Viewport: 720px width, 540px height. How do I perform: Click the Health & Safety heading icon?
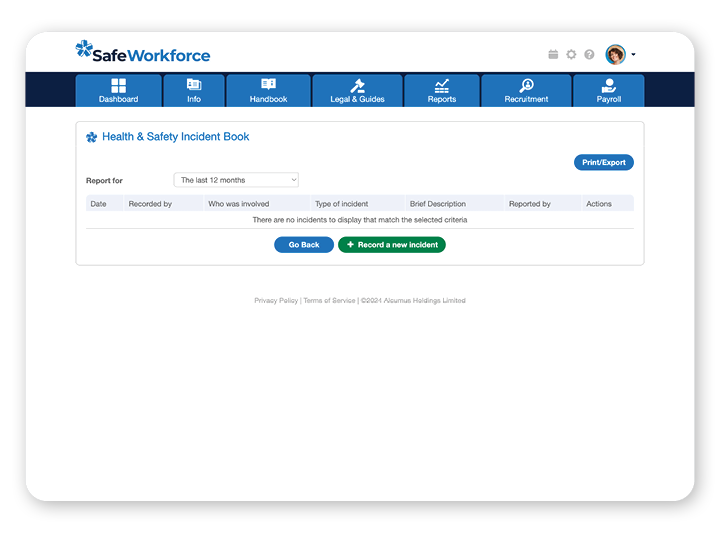click(x=92, y=137)
